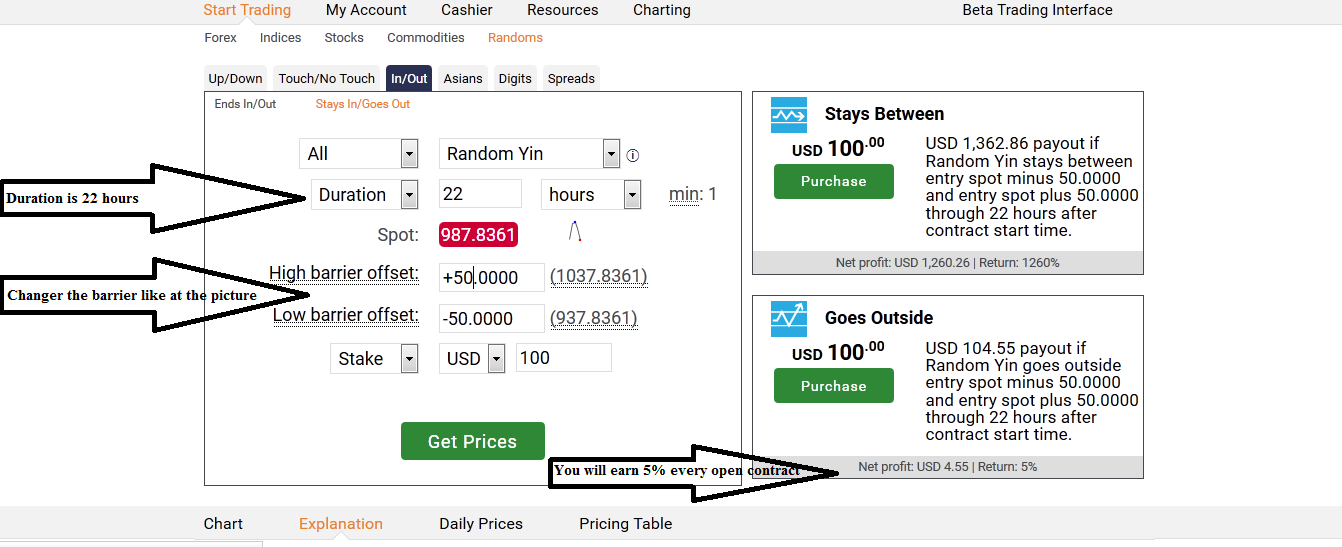Open the Explanation tab below
The image size is (1342, 547).
[x=341, y=523]
